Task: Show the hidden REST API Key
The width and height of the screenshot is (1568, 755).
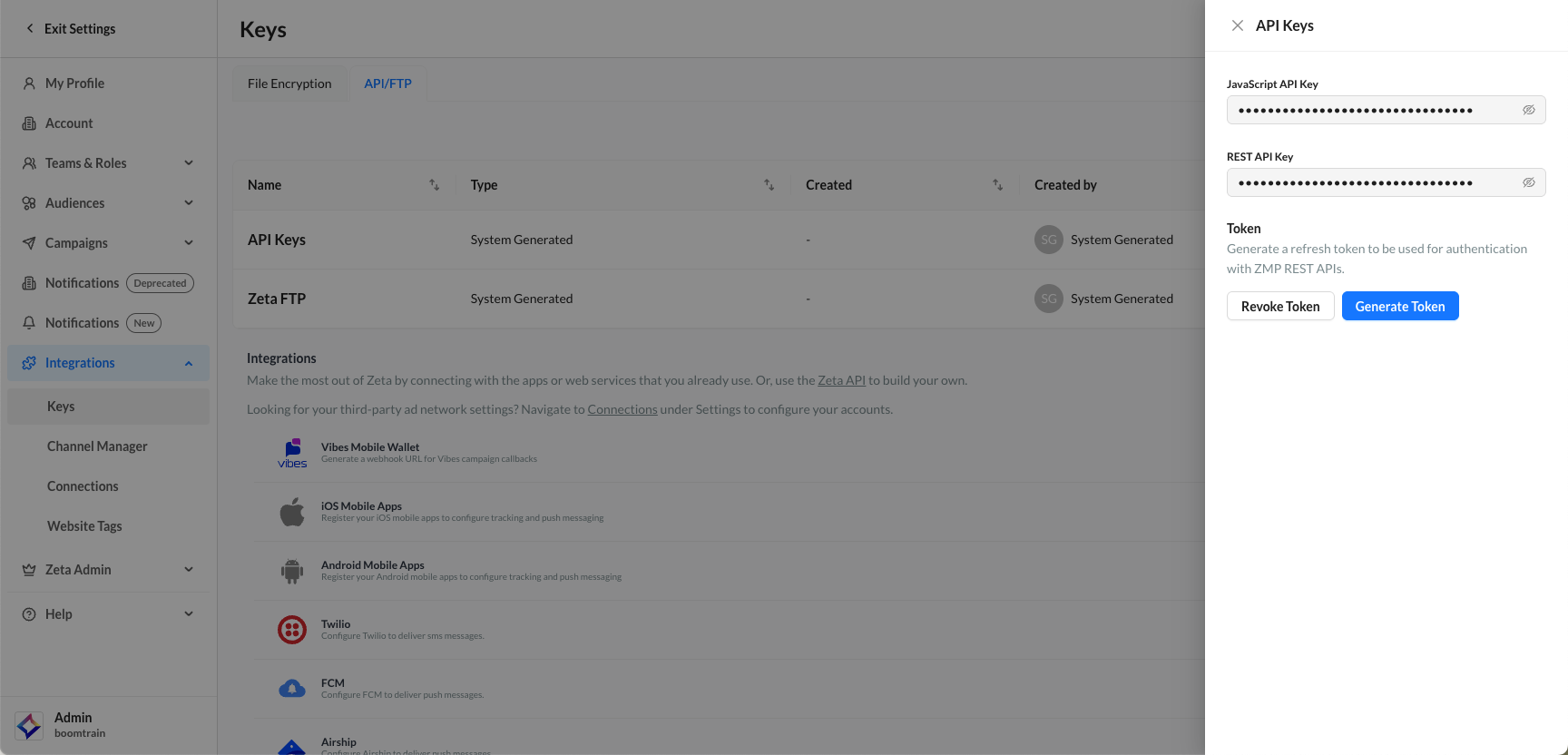Action: click(x=1528, y=182)
